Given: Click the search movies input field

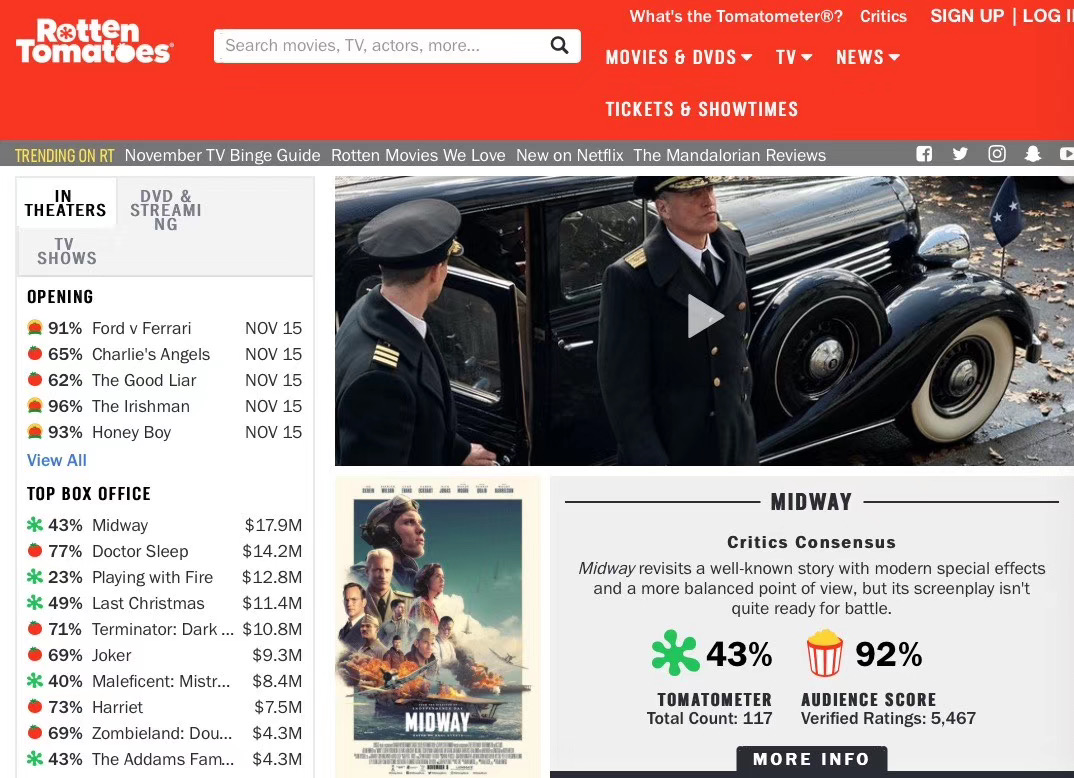Looking at the screenshot, I should 380,45.
